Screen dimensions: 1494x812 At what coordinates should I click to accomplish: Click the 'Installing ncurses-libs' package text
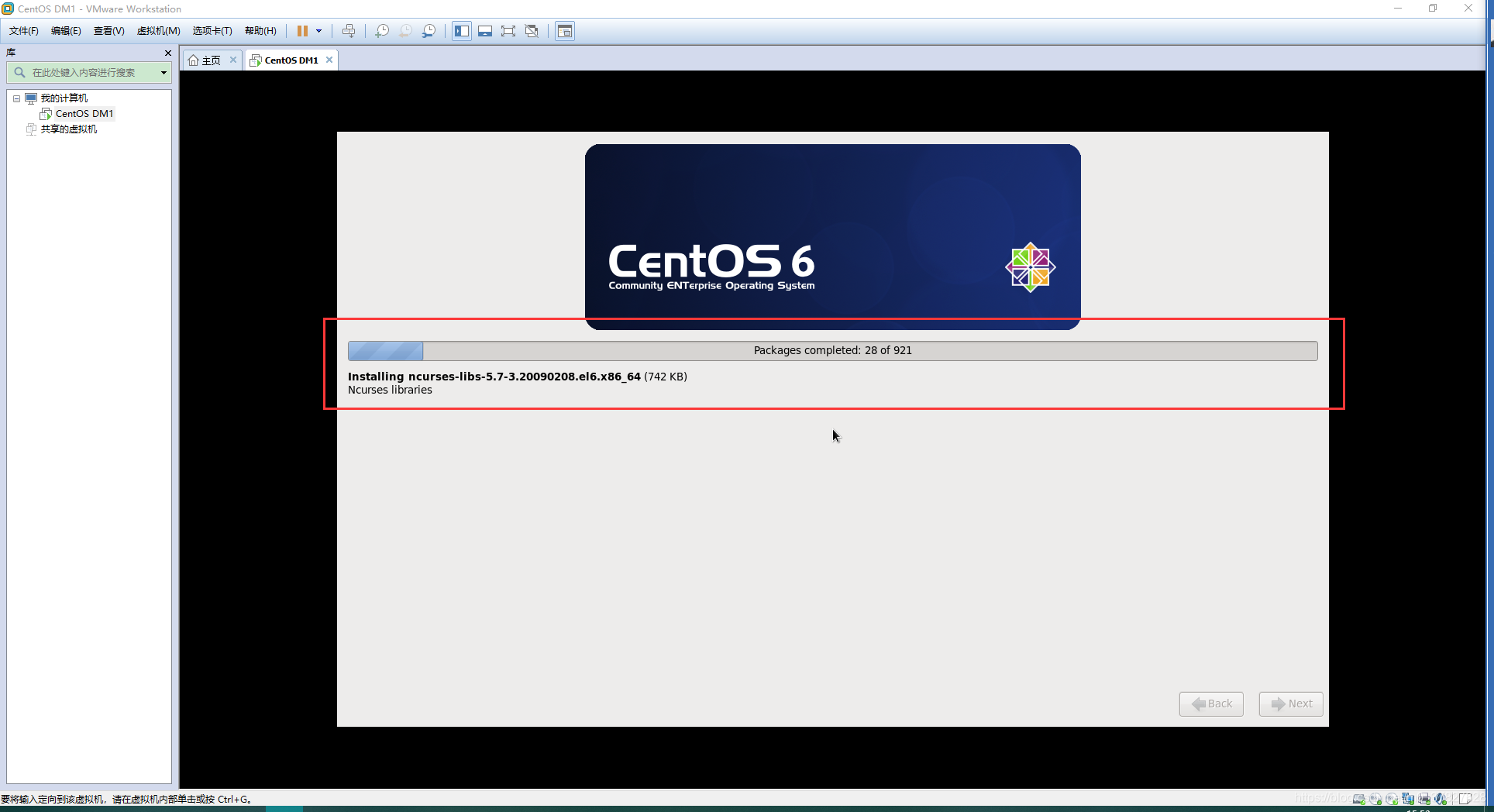tap(494, 377)
